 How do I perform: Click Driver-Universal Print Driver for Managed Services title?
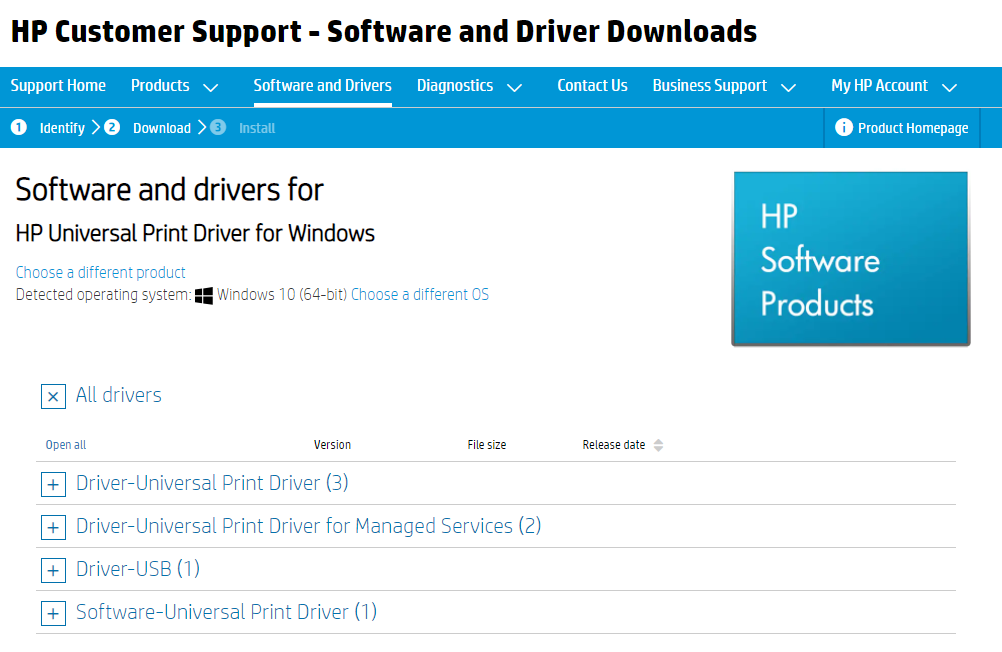pyautogui.click(x=309, y=526)
